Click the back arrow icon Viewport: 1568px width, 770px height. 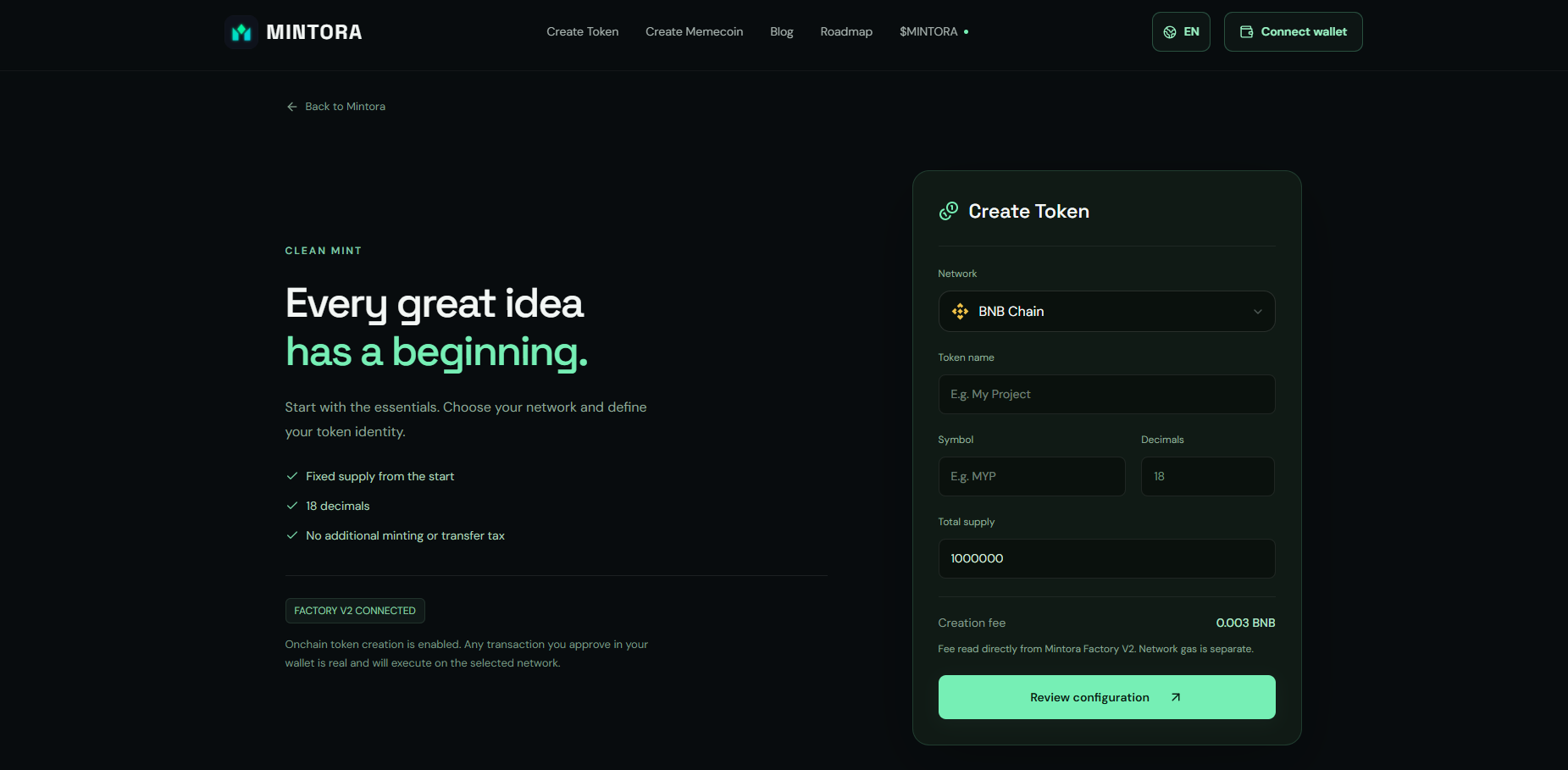click(292, 107)
